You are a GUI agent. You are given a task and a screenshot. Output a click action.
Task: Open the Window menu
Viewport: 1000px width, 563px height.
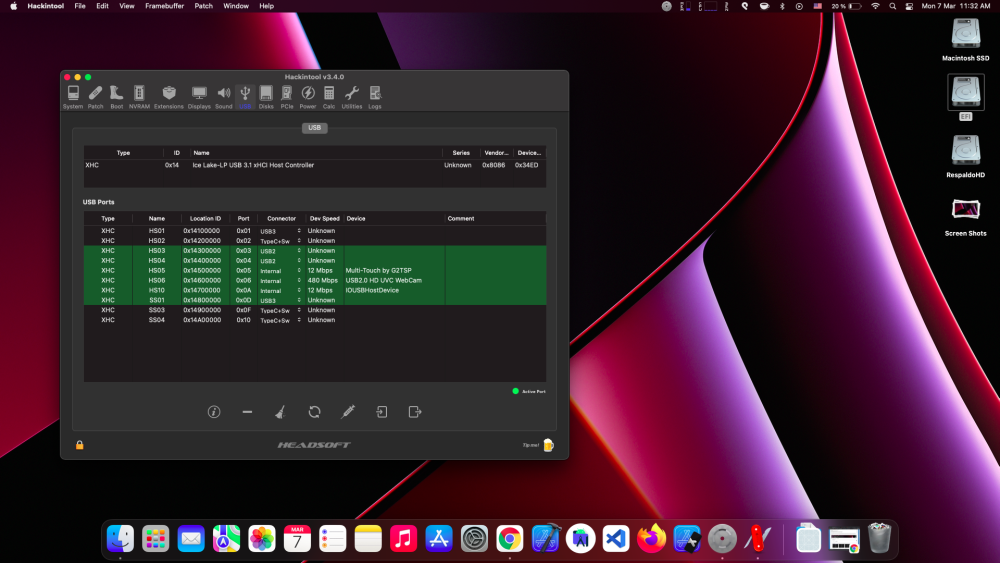coord(236,6)
